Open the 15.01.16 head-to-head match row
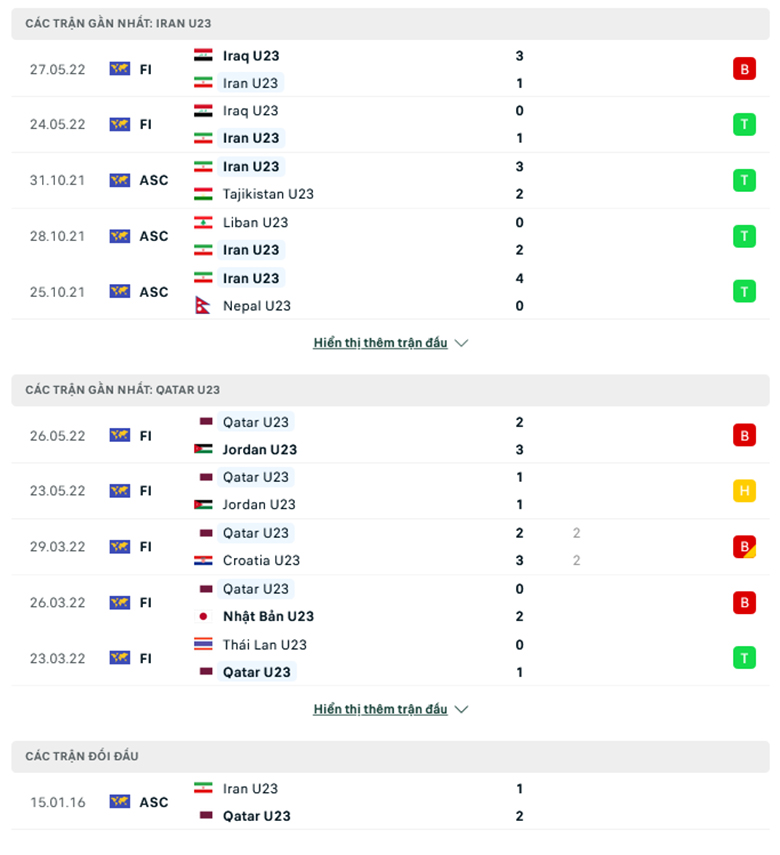 [x=390, y=802]
